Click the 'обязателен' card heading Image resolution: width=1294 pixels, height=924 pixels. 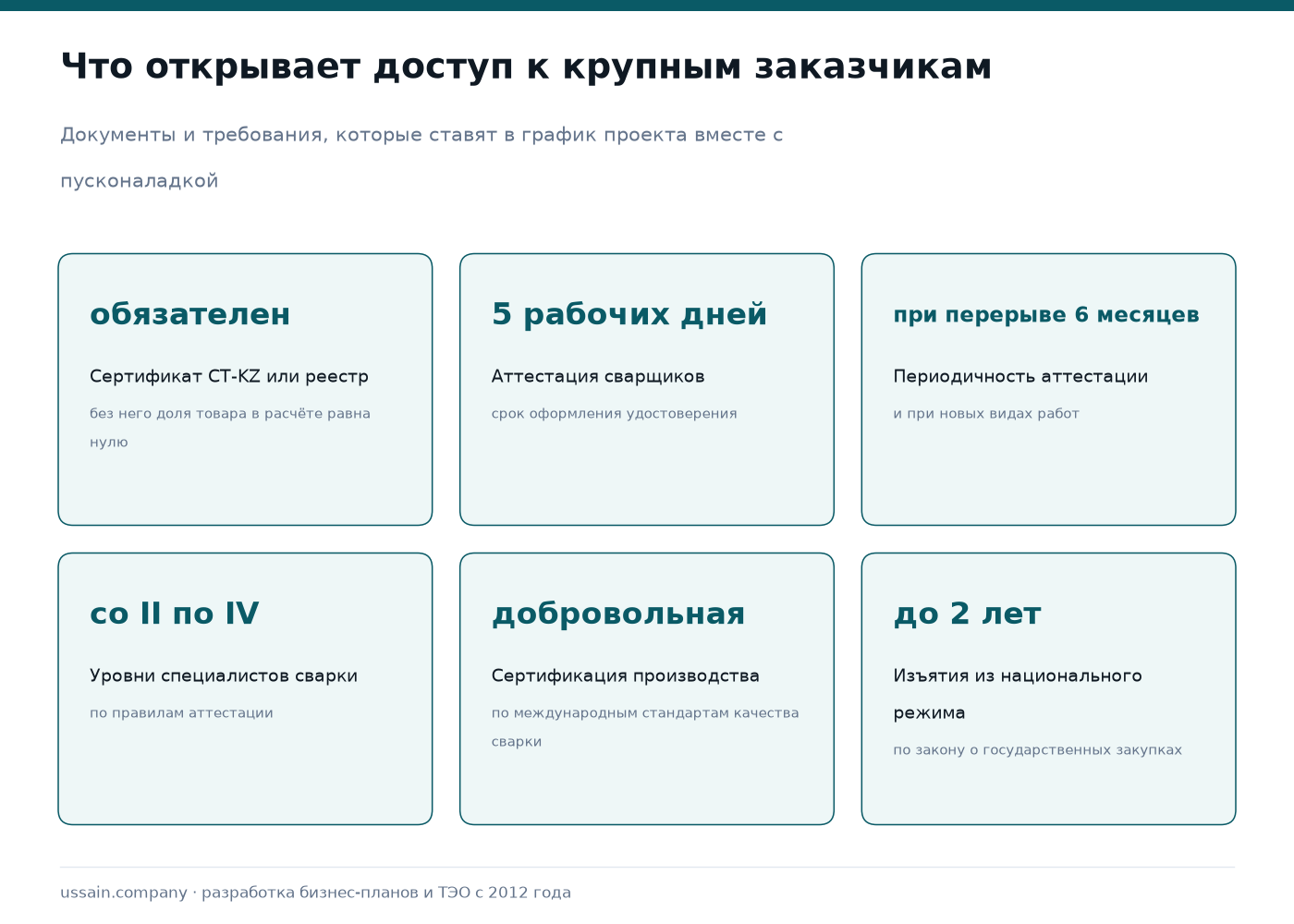190,315
